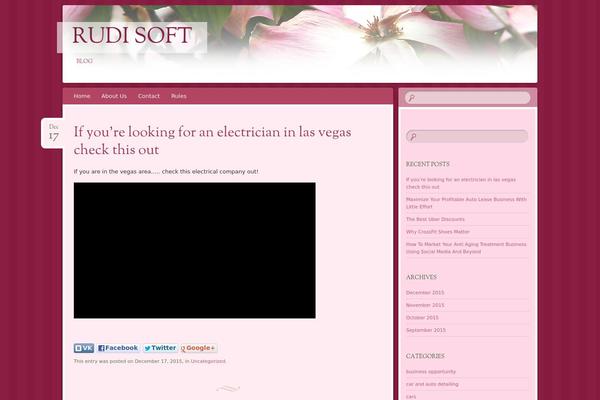Open the Home menu item

tap(82, 96)
